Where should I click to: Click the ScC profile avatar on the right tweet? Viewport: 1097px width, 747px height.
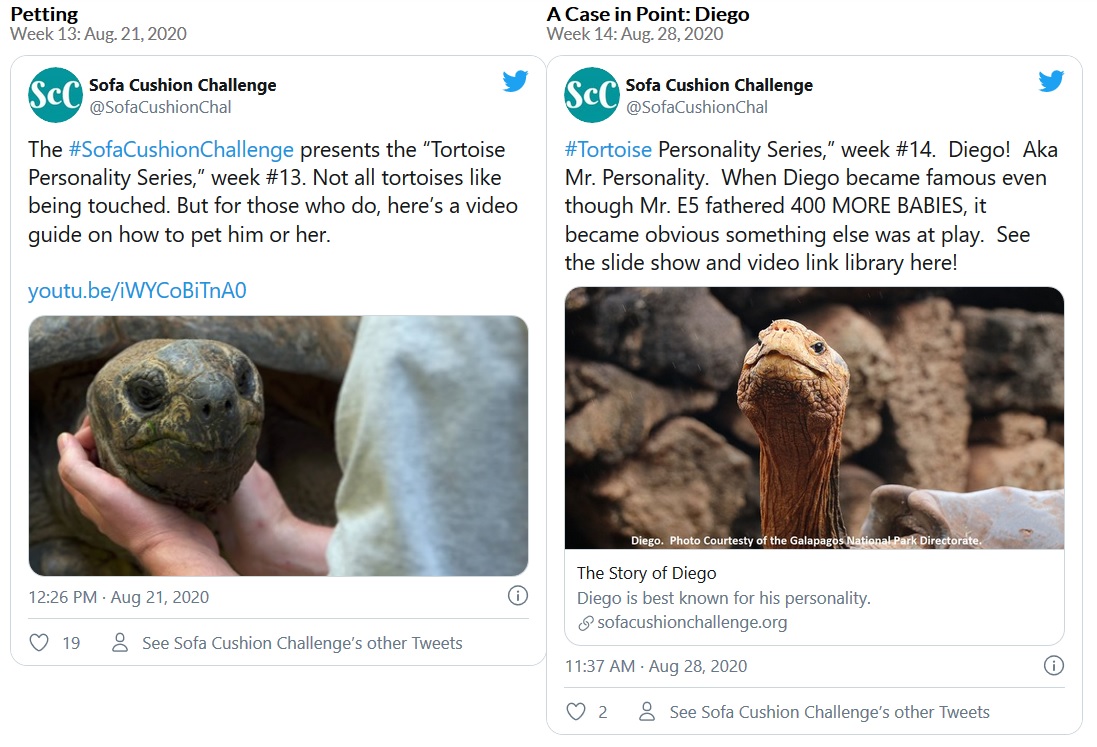(592, 95)
